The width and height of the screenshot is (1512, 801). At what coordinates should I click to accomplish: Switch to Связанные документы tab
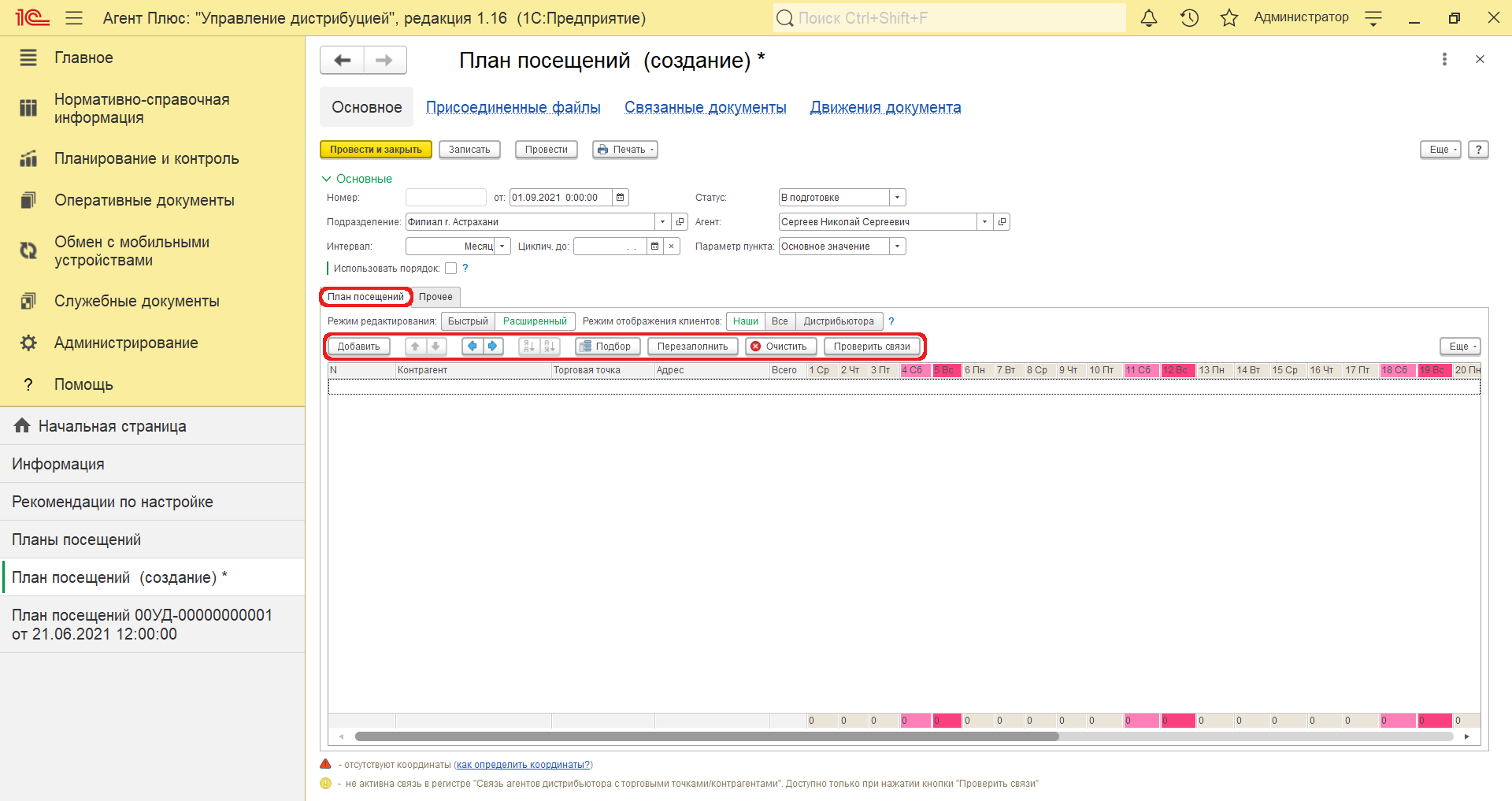pos(706,107)
